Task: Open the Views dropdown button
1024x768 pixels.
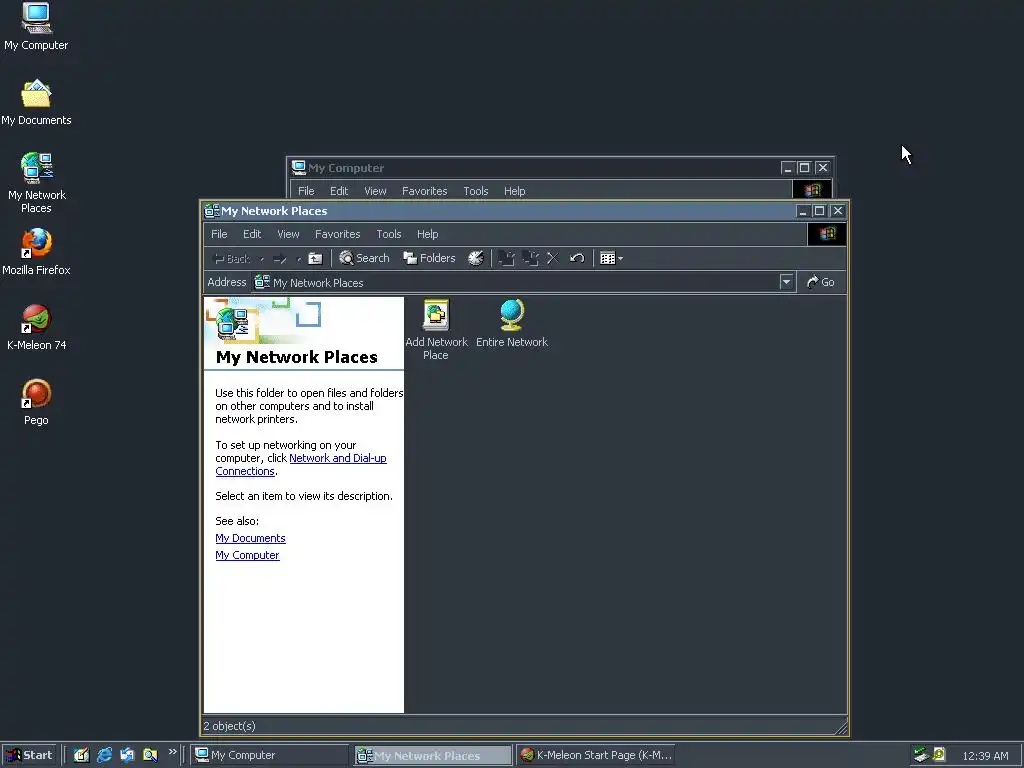Action: [x=611, y=259]
